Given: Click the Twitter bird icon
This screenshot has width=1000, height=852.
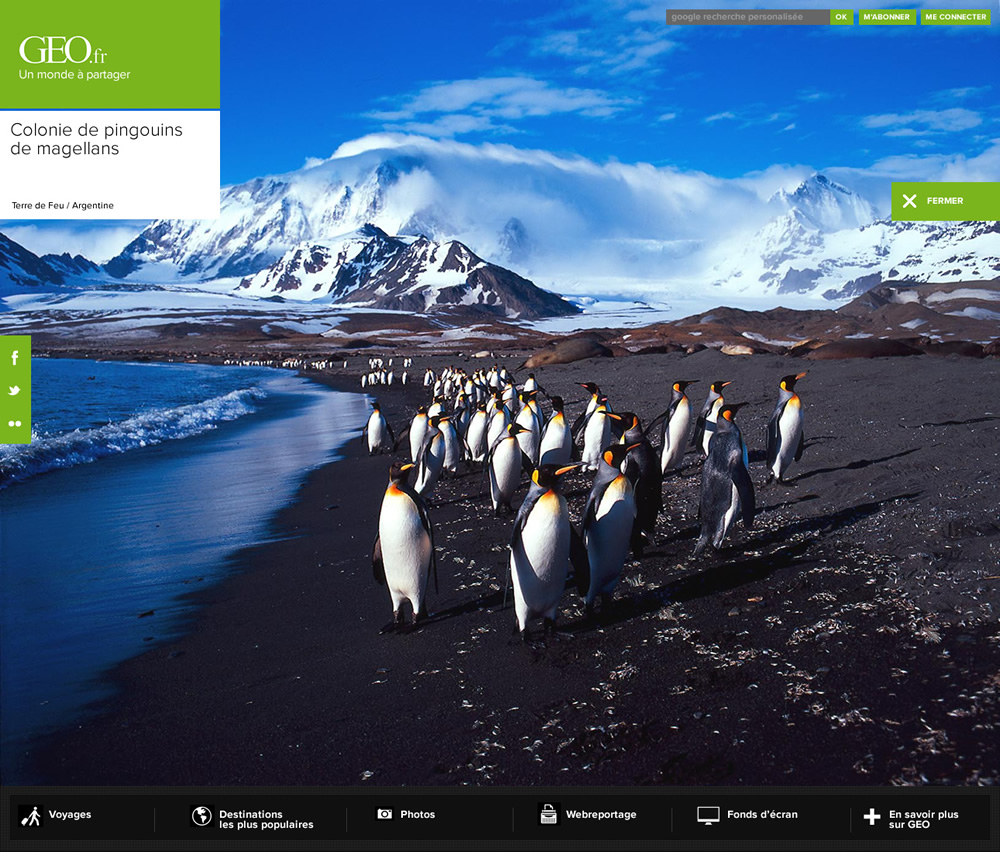Looking at the screenshot, I should coord(15,391).
